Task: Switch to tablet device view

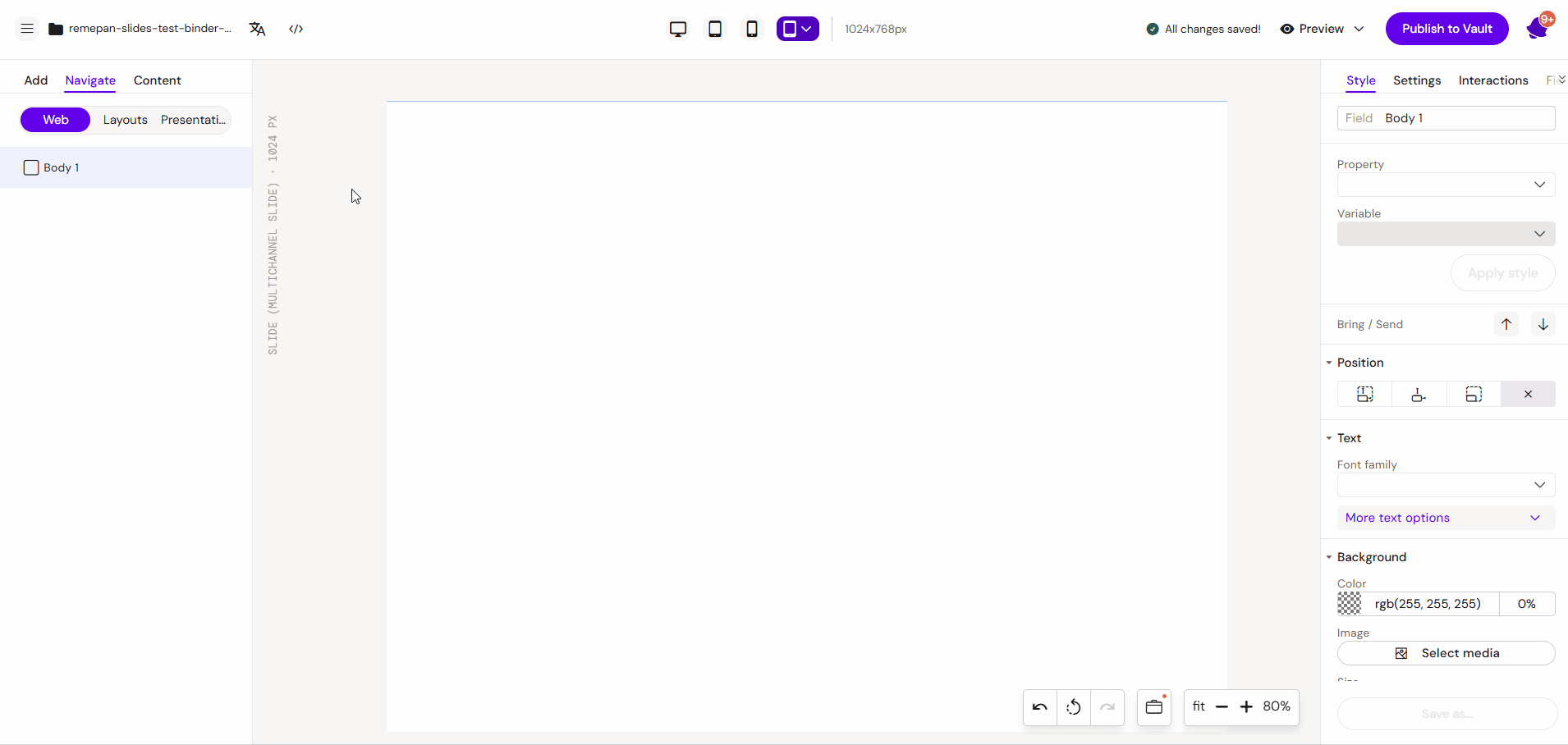Action: pos(715,29)
